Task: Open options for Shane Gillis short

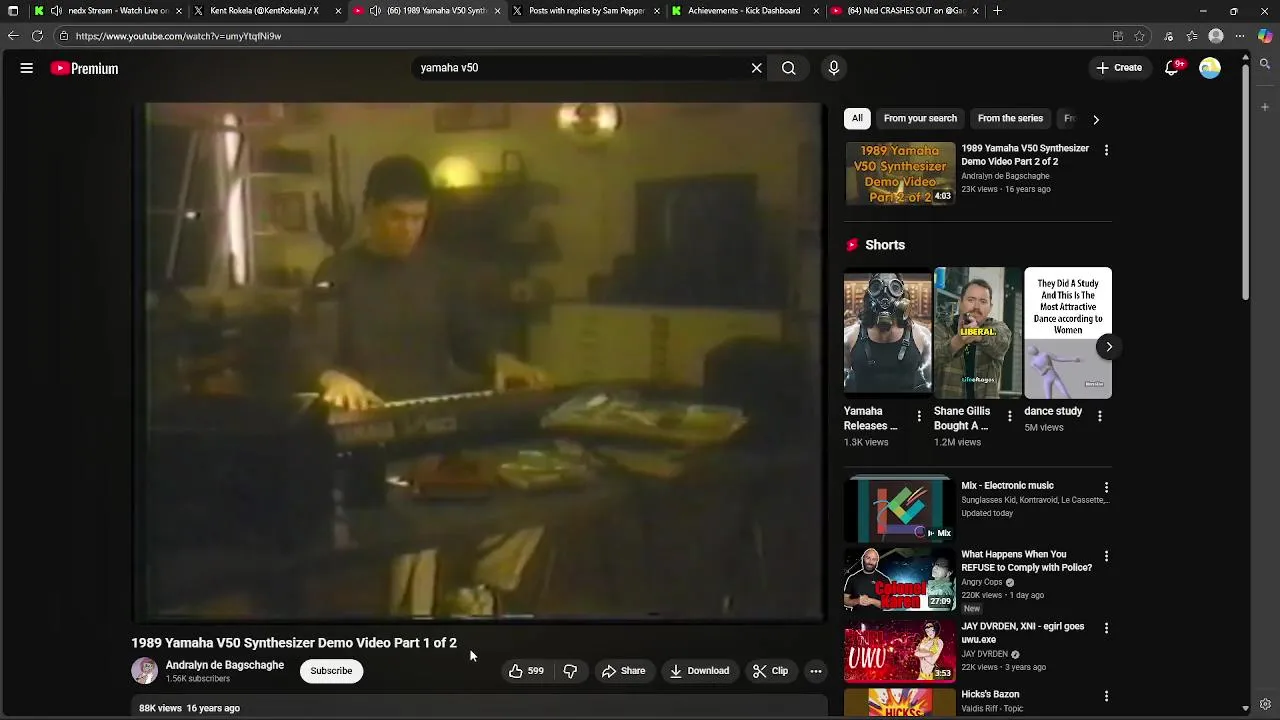Action: point(1009,416)
